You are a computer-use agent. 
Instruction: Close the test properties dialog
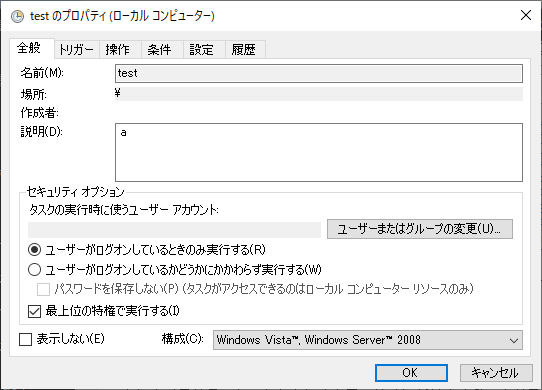click(526, 15)
